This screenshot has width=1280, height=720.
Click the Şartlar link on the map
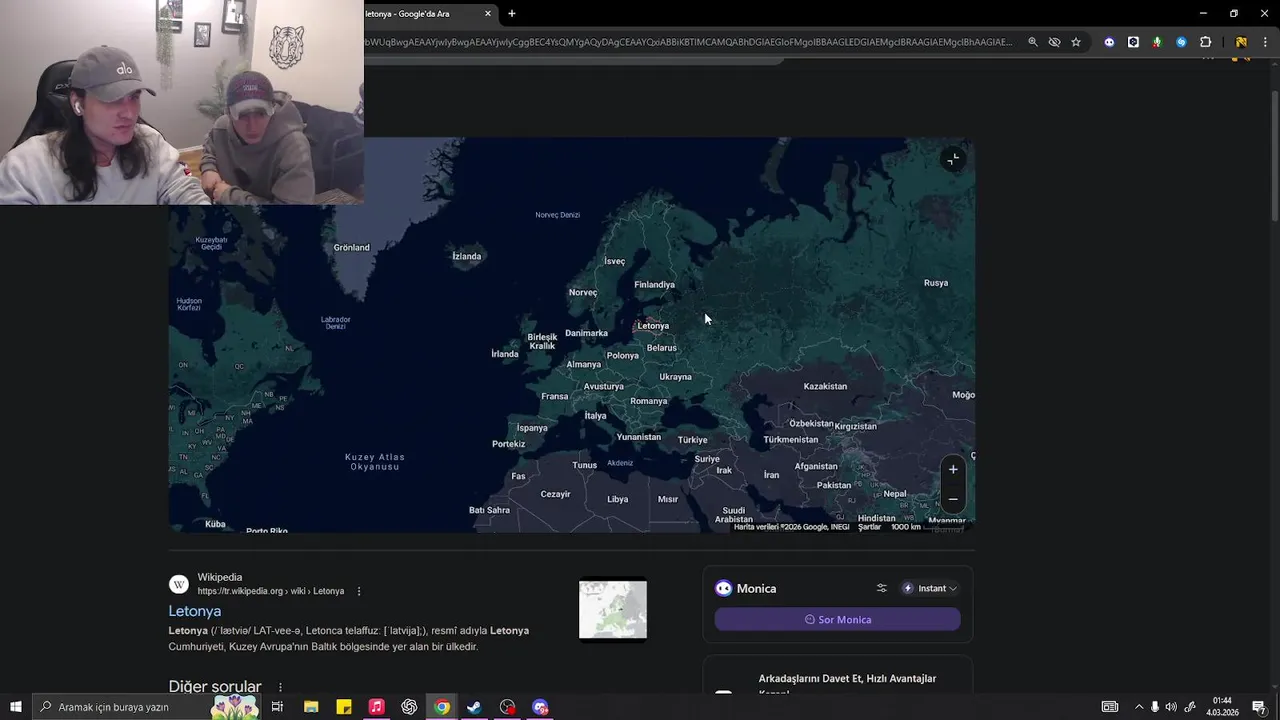(870, 527)
